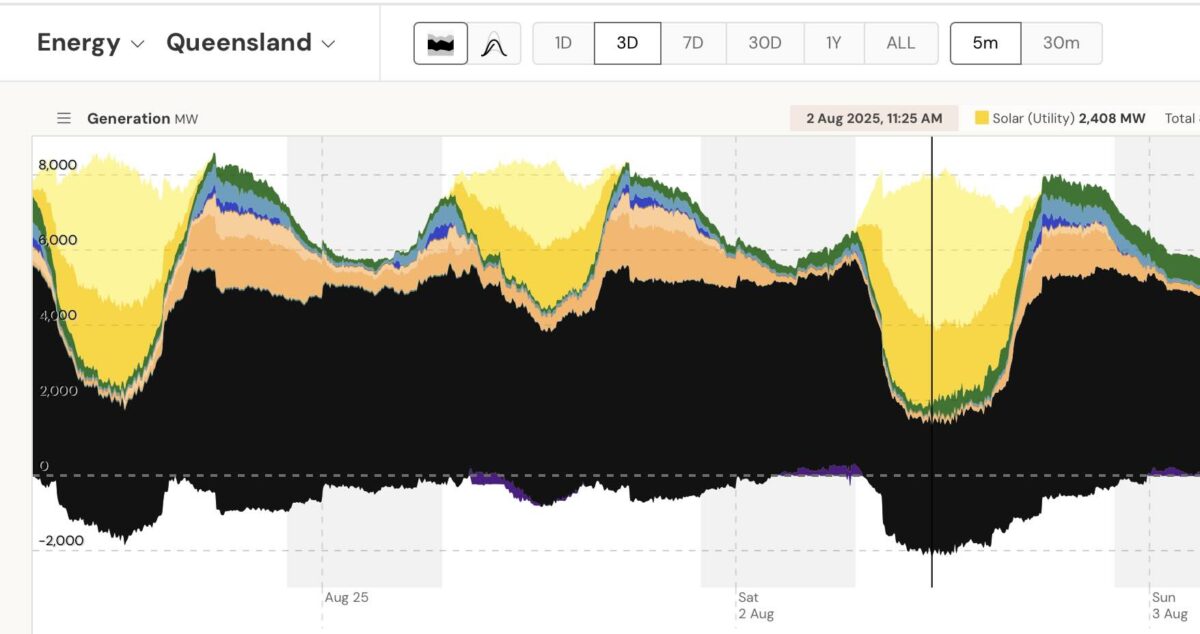The image size is (1200, 634).
Task: Click the yellow Solar (Utility) color swatch
Action: 981,118
